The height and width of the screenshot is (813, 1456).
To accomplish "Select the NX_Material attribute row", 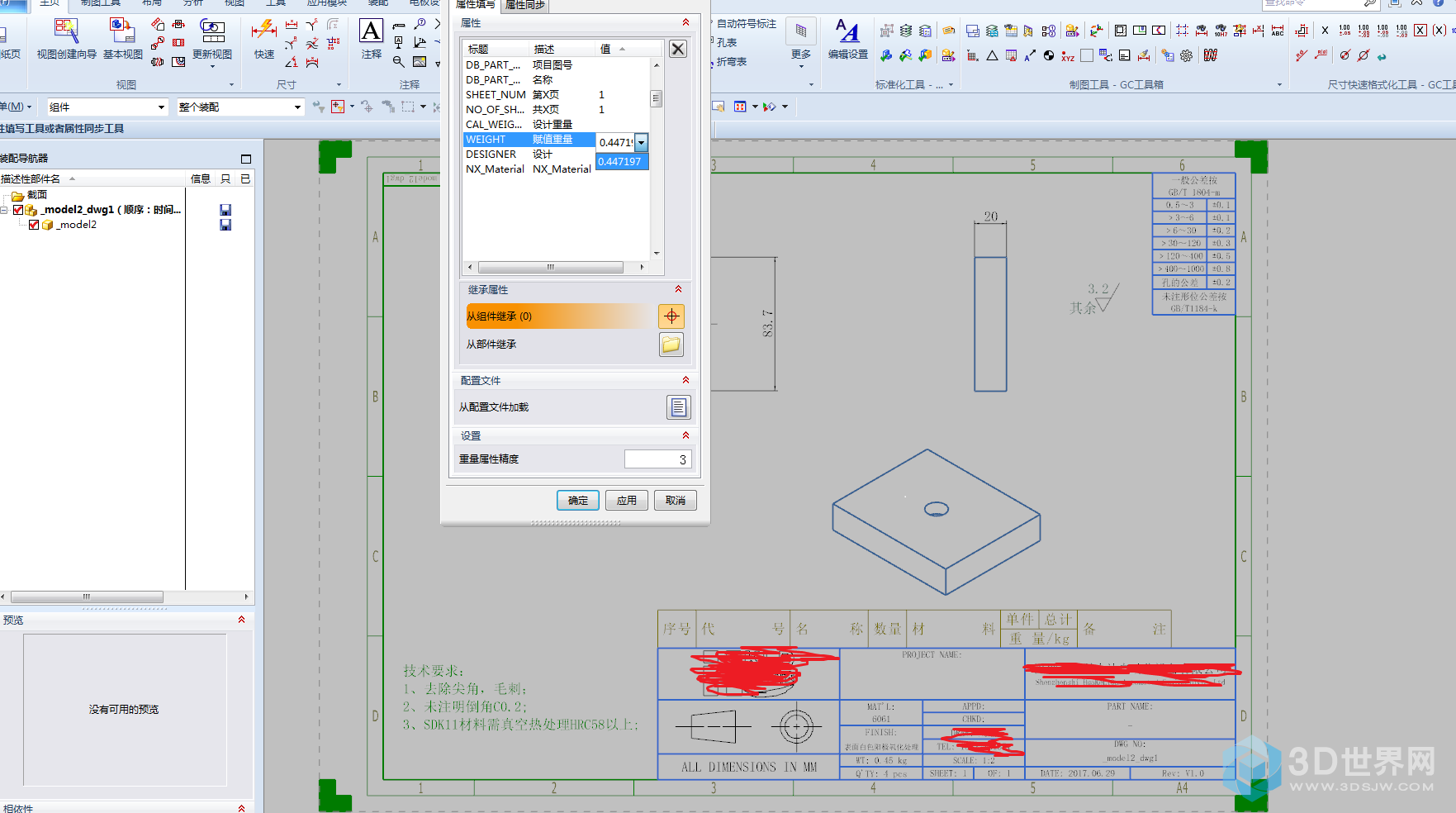I will pyautogui.click(x=529, y=169).
